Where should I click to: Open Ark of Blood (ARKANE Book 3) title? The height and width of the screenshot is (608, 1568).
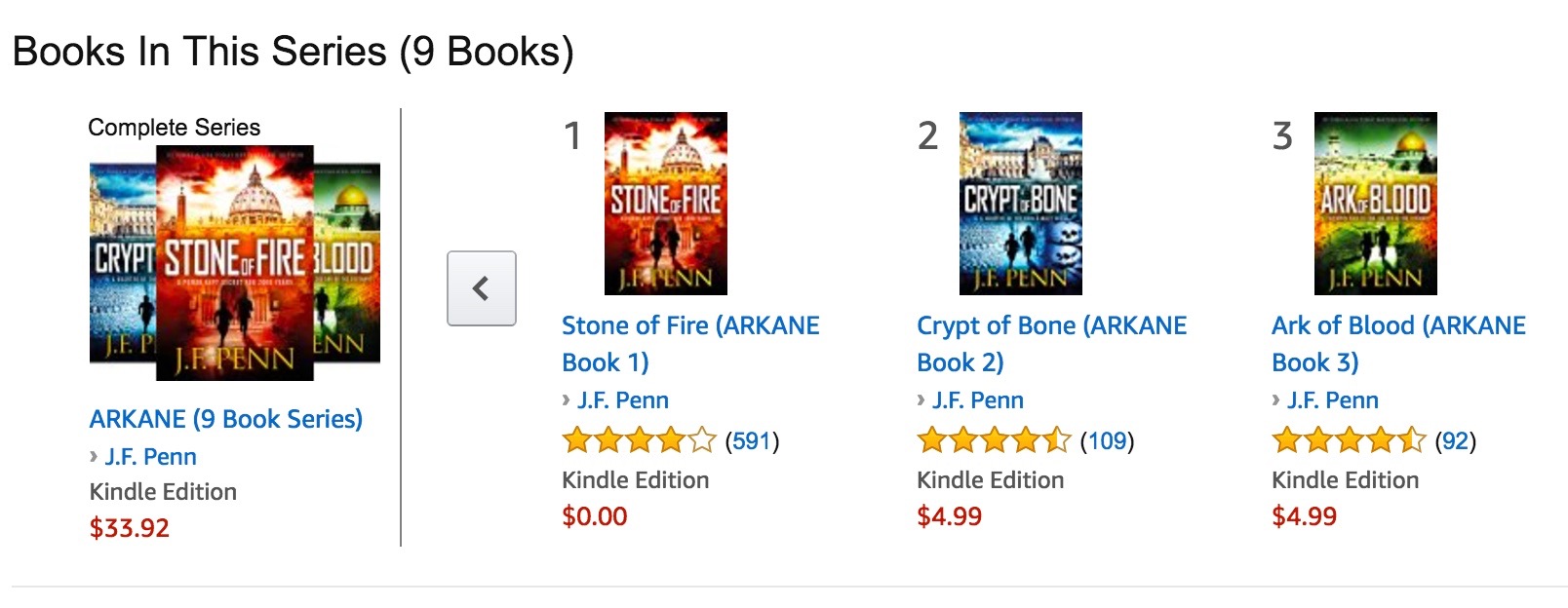(x=1398, y=343)
